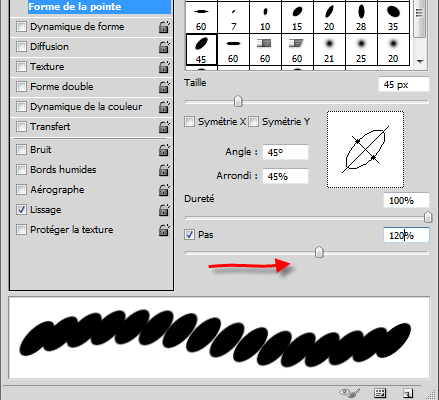439x400 pixels.
Task: Click lock icon next to Diffusion
Action: pyautogui.click(x=164, y=47)
